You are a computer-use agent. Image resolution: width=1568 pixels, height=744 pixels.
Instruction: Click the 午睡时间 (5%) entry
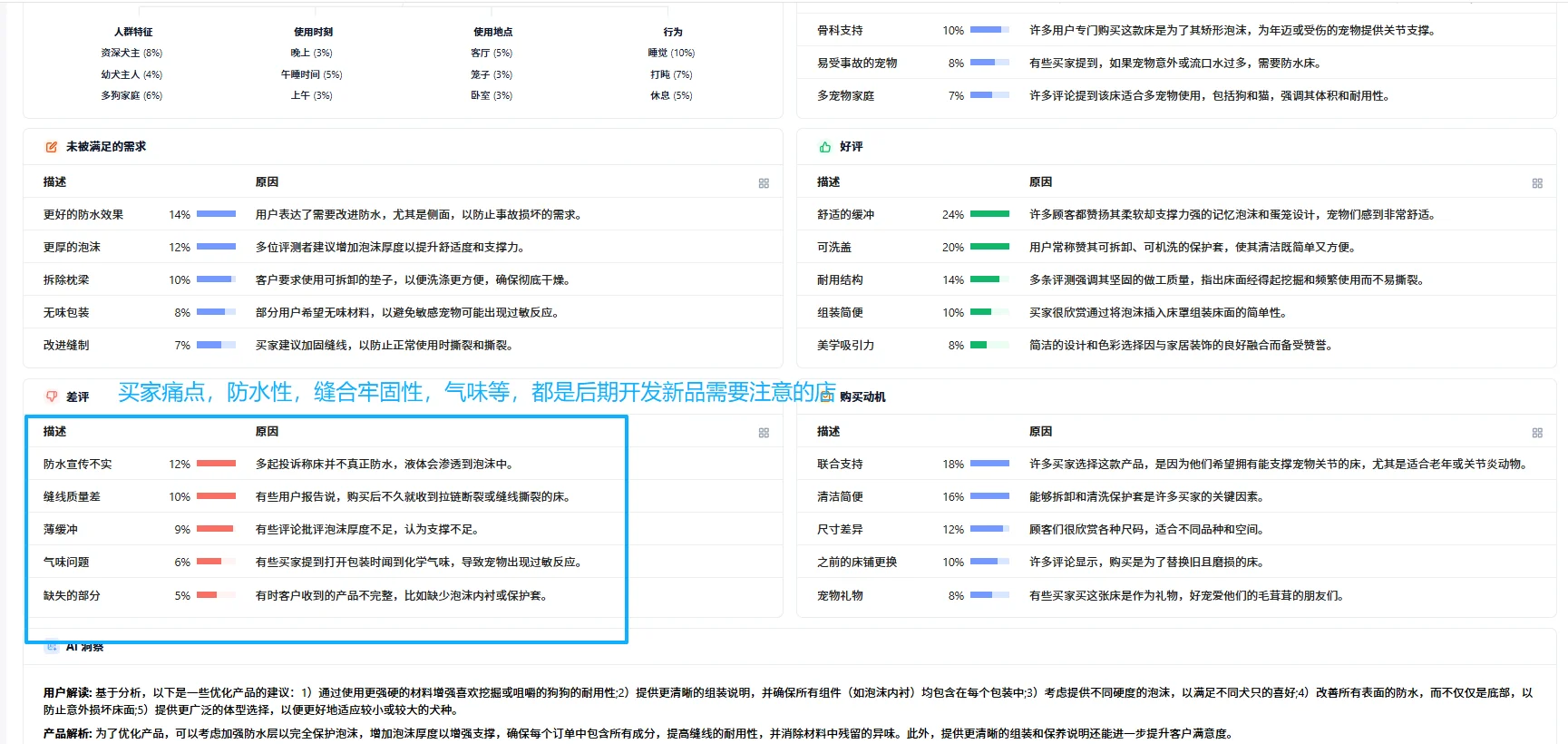pos(311,74)
